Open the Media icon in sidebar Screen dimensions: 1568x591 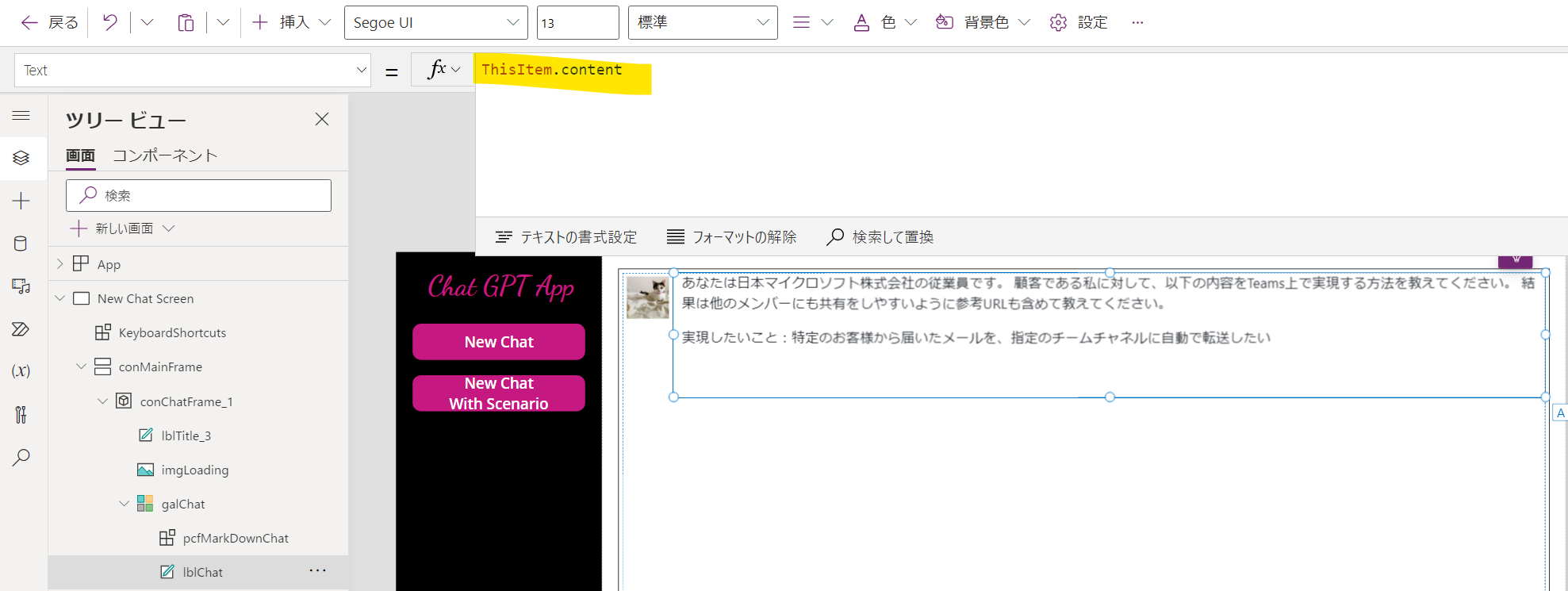pyautogui.click(x=21, y=286)
